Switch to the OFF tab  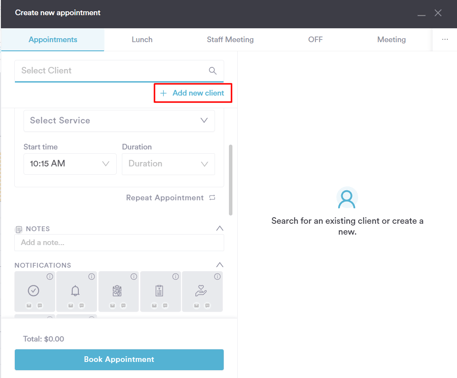pos(315,40)
